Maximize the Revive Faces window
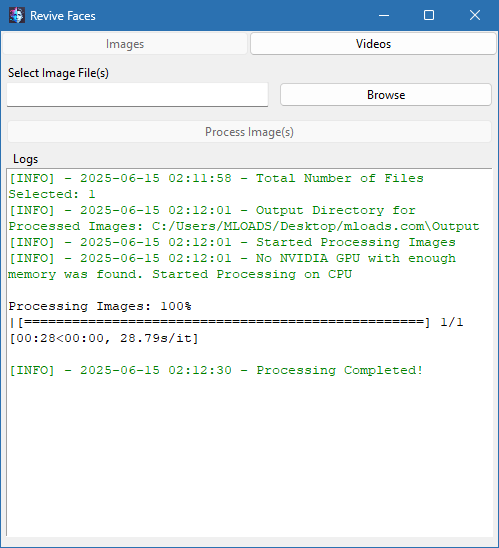This screenshot has width=499, height=548. [x=429, y=15]
